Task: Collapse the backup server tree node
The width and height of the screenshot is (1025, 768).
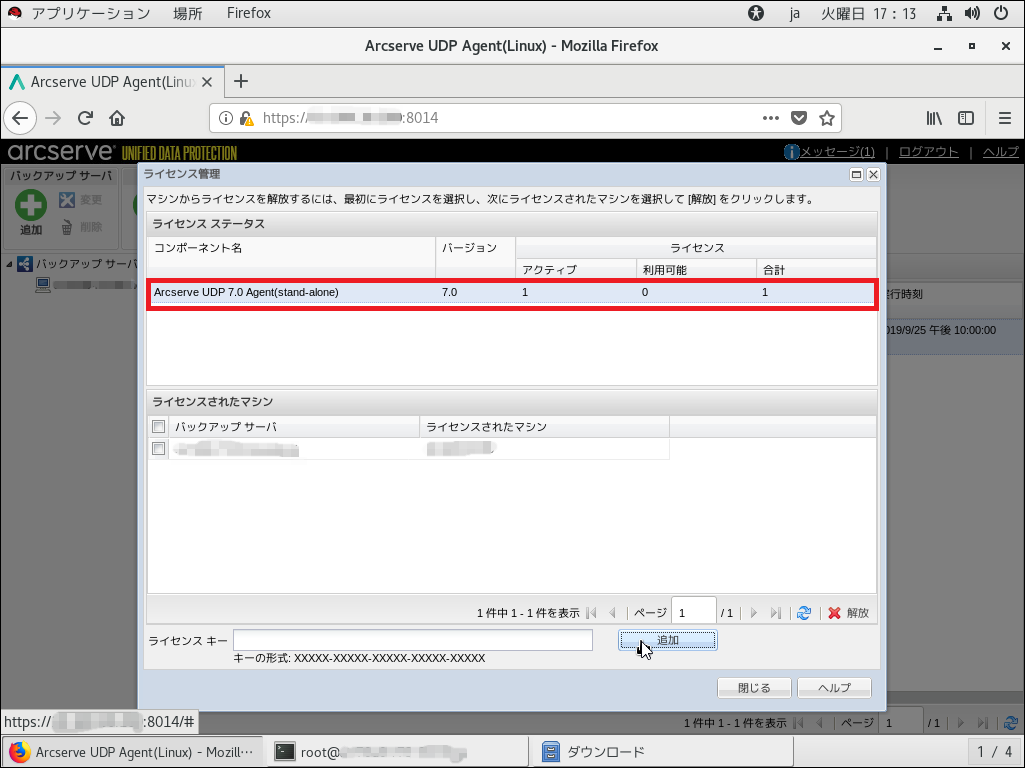Action: [x=9, y=264]
